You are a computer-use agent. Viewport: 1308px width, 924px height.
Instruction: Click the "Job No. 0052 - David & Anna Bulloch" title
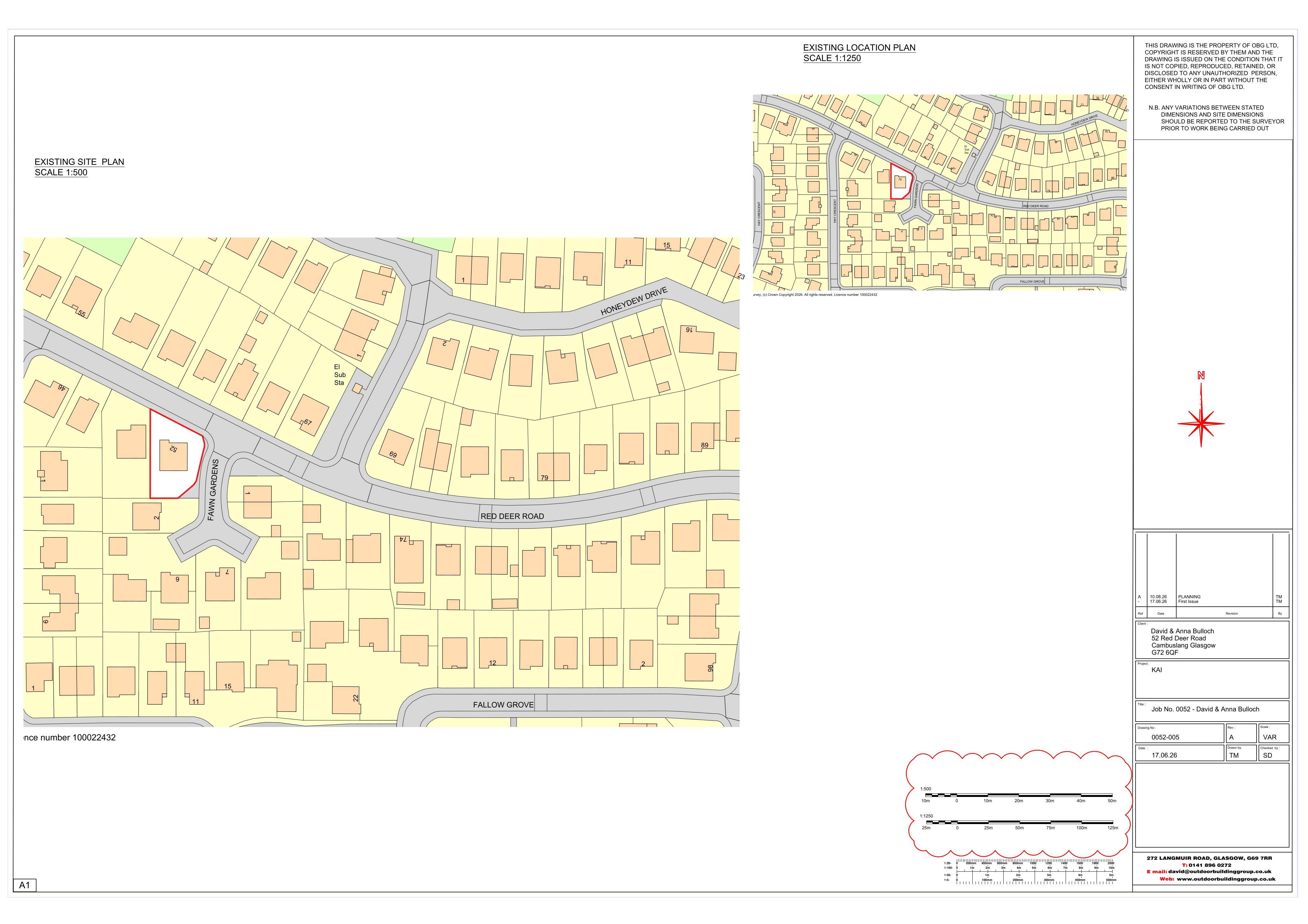coord(1205,709)
